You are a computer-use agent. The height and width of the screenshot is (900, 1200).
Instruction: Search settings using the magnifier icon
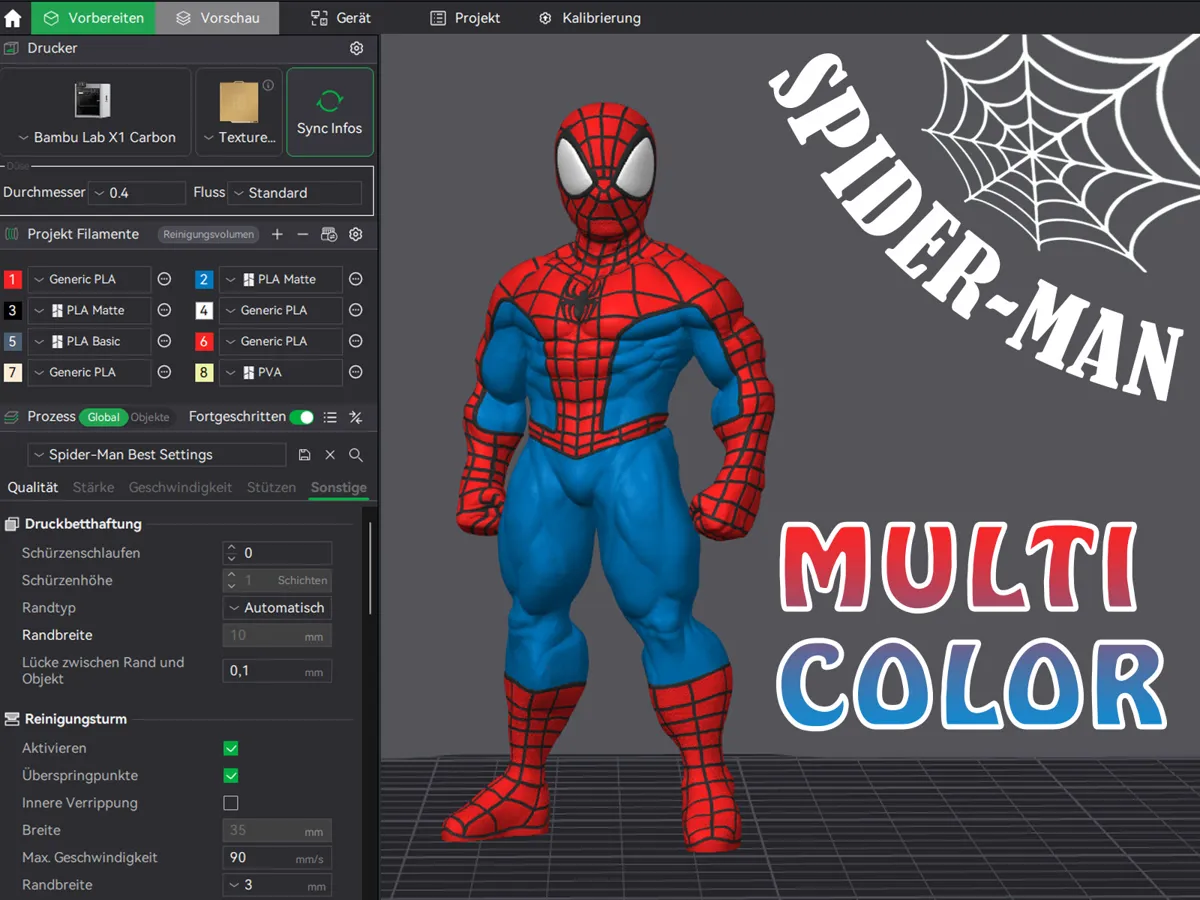[x=356, y=454]
